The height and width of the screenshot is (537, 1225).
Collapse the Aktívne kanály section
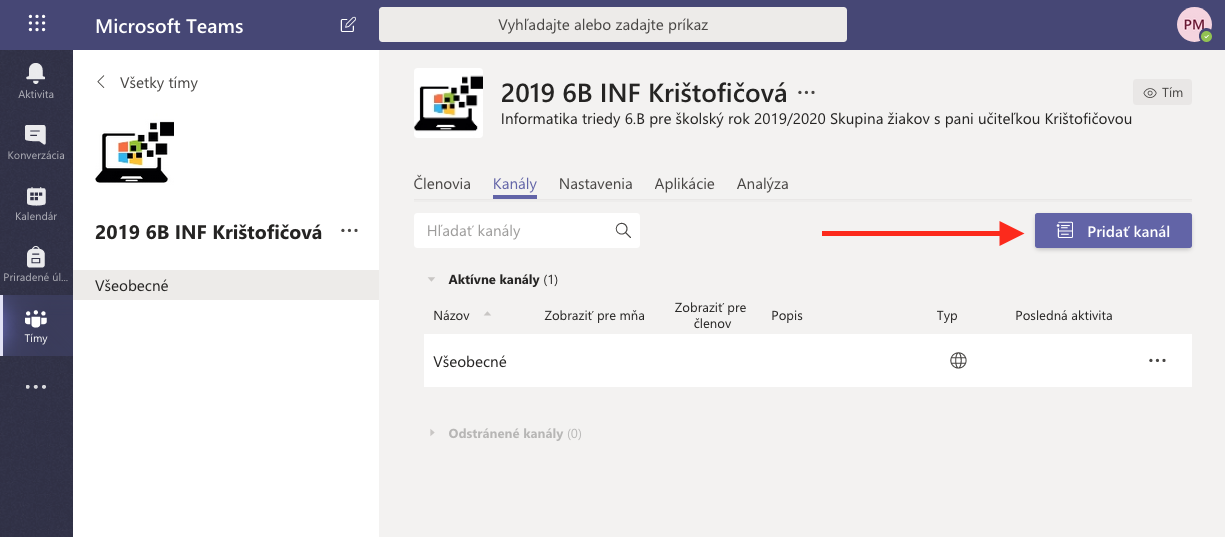coord(431,280)
